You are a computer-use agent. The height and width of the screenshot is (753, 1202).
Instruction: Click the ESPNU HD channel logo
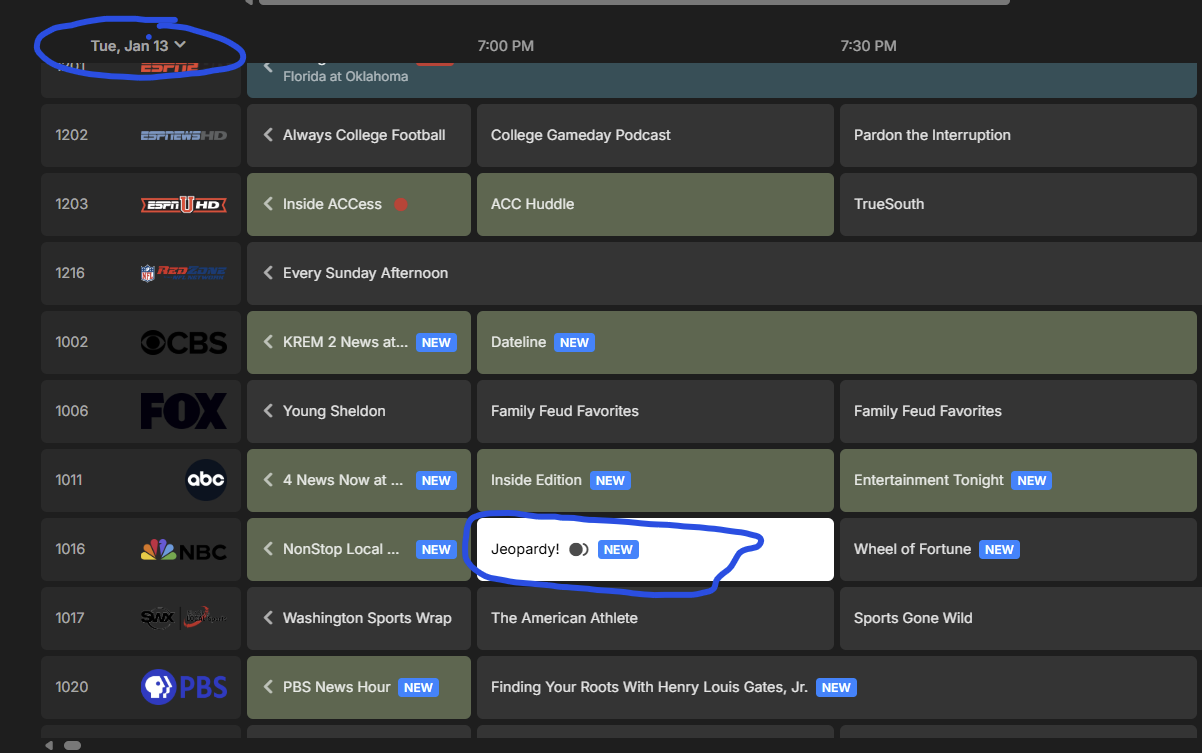click(x=184, y=204)
